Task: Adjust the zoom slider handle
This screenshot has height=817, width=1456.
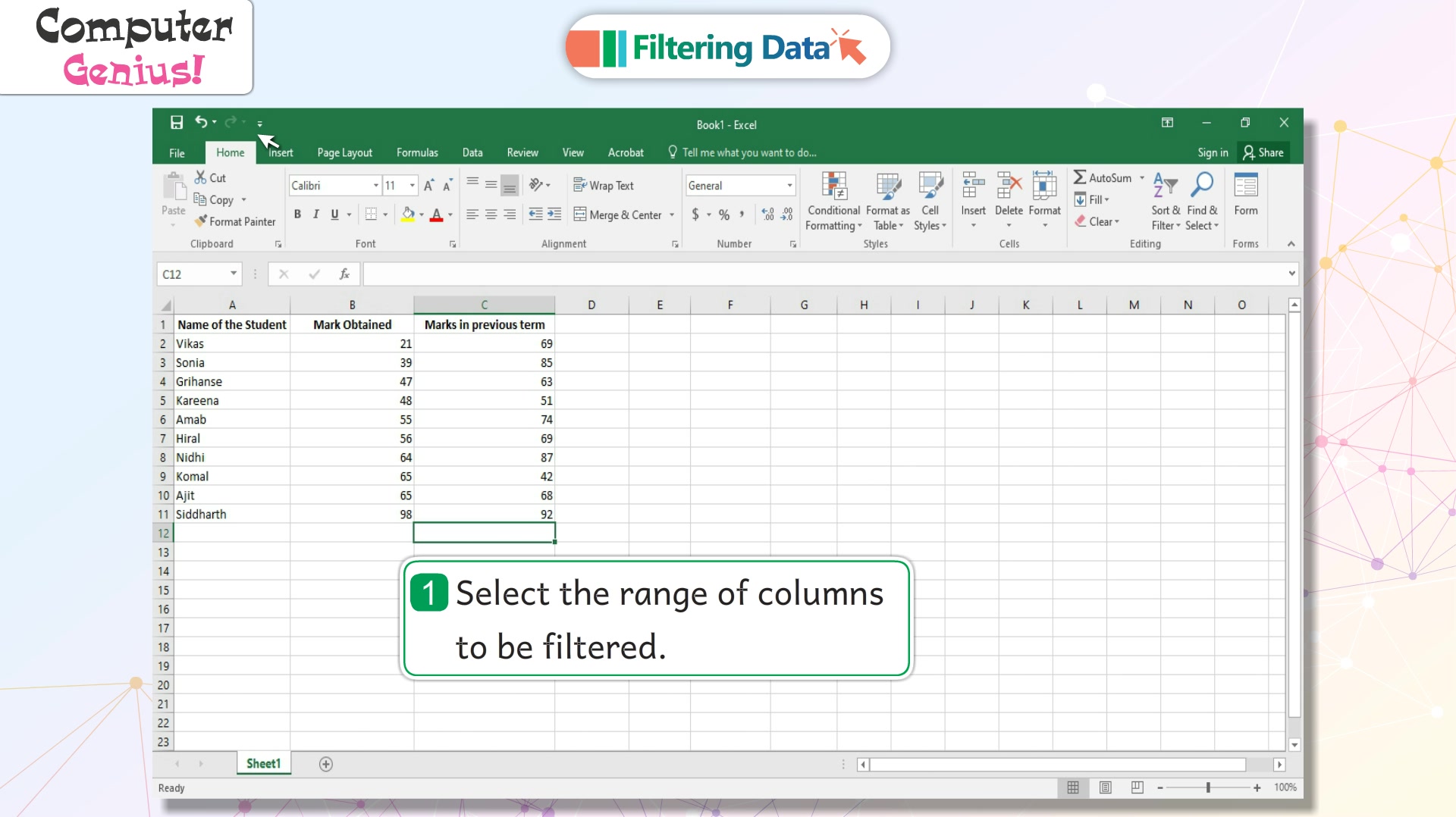Action: 1208,787
